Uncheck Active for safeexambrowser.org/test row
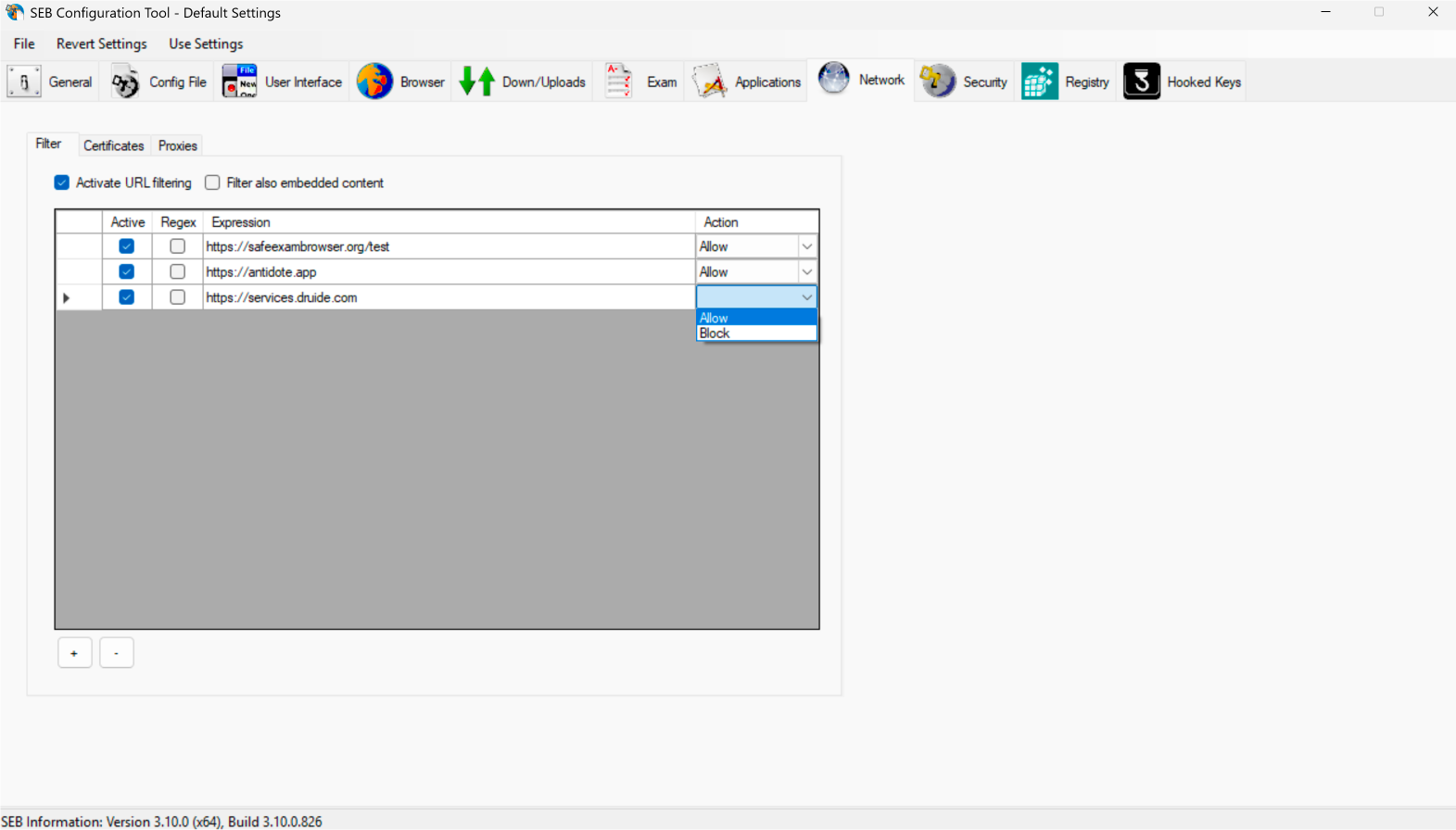Screen dimensions: 1456x830 127,246
